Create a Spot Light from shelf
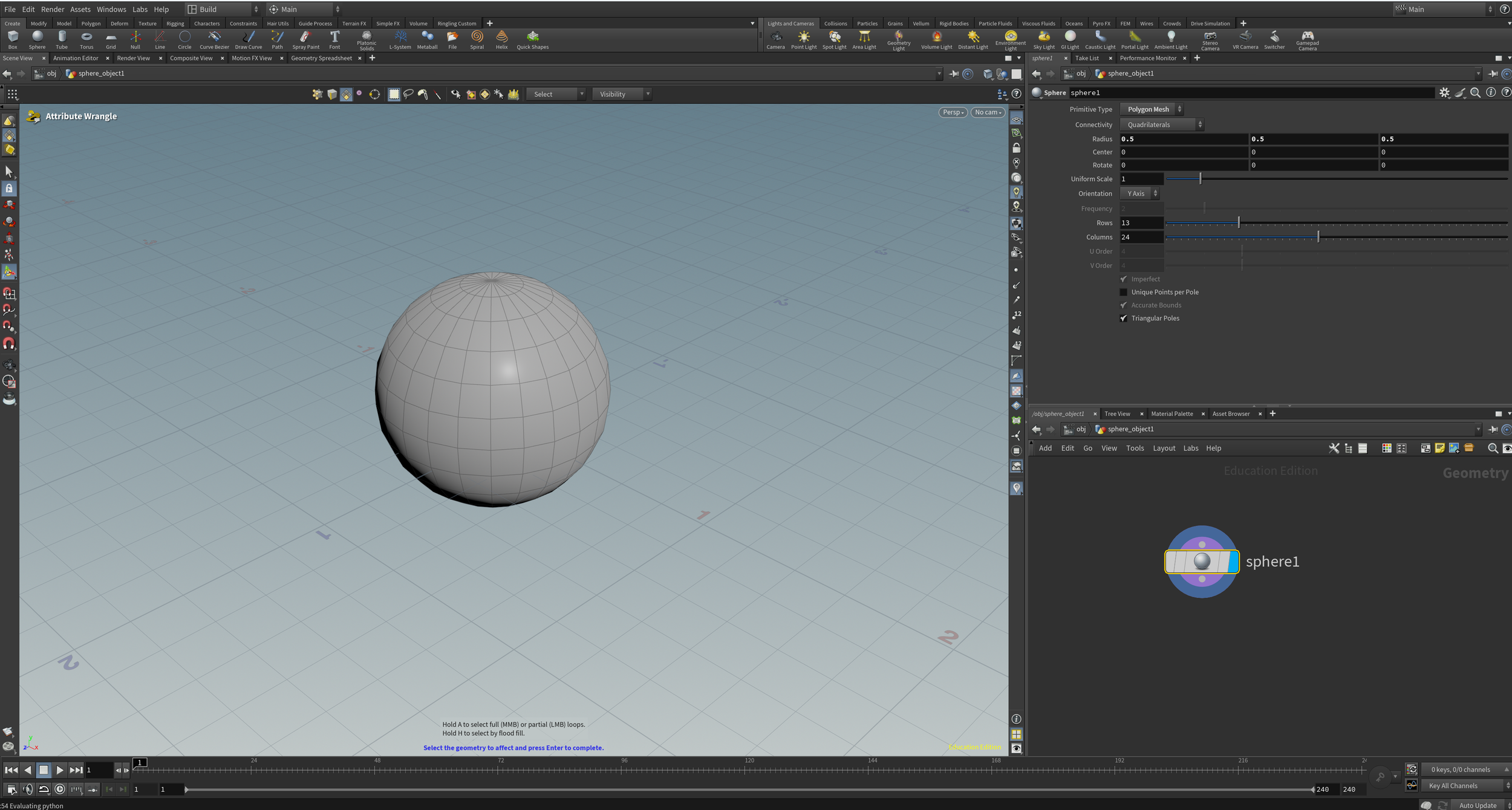The image size is (1512, 810). pos(834,40)
